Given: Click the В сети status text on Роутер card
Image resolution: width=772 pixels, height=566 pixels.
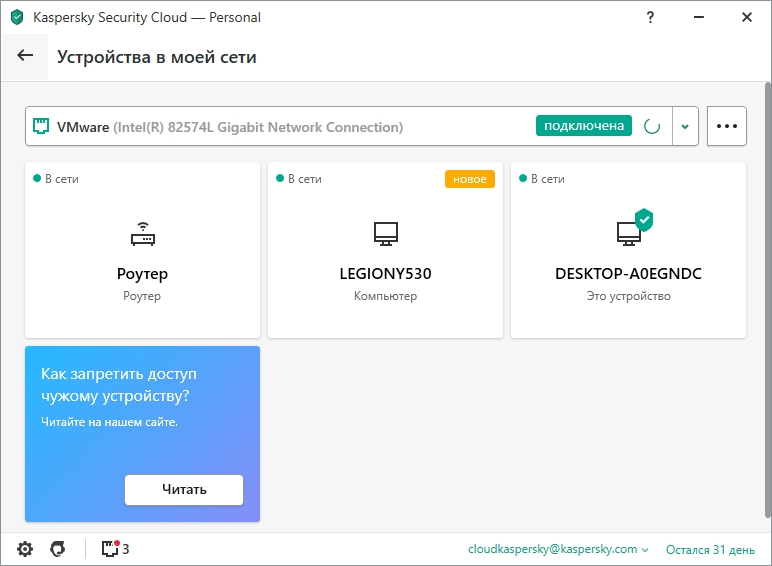Looking at the screenshot, I should click(x=62, y=179).
